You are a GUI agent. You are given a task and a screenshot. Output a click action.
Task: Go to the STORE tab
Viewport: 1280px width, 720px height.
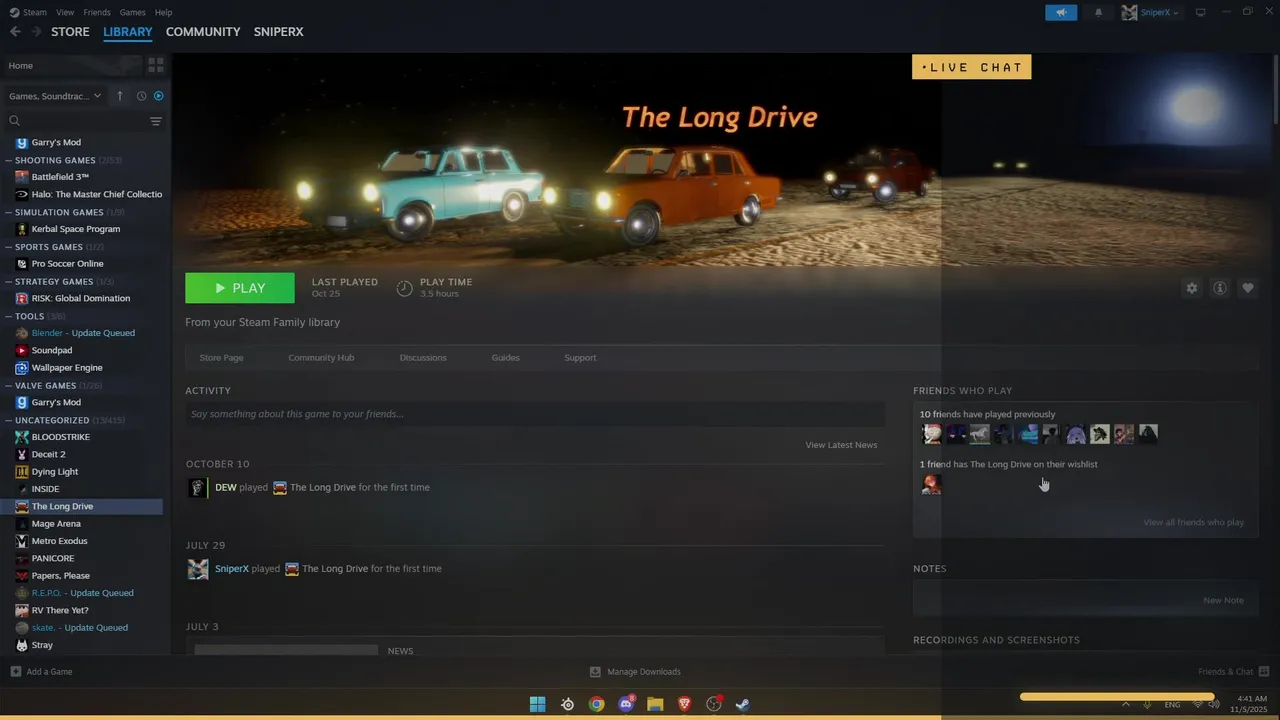click(70, 32)
